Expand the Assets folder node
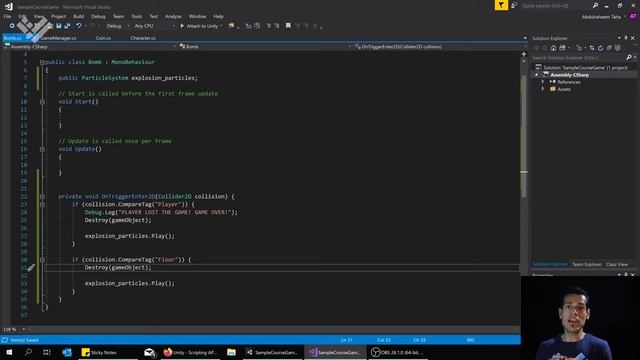 click(543, 89)
